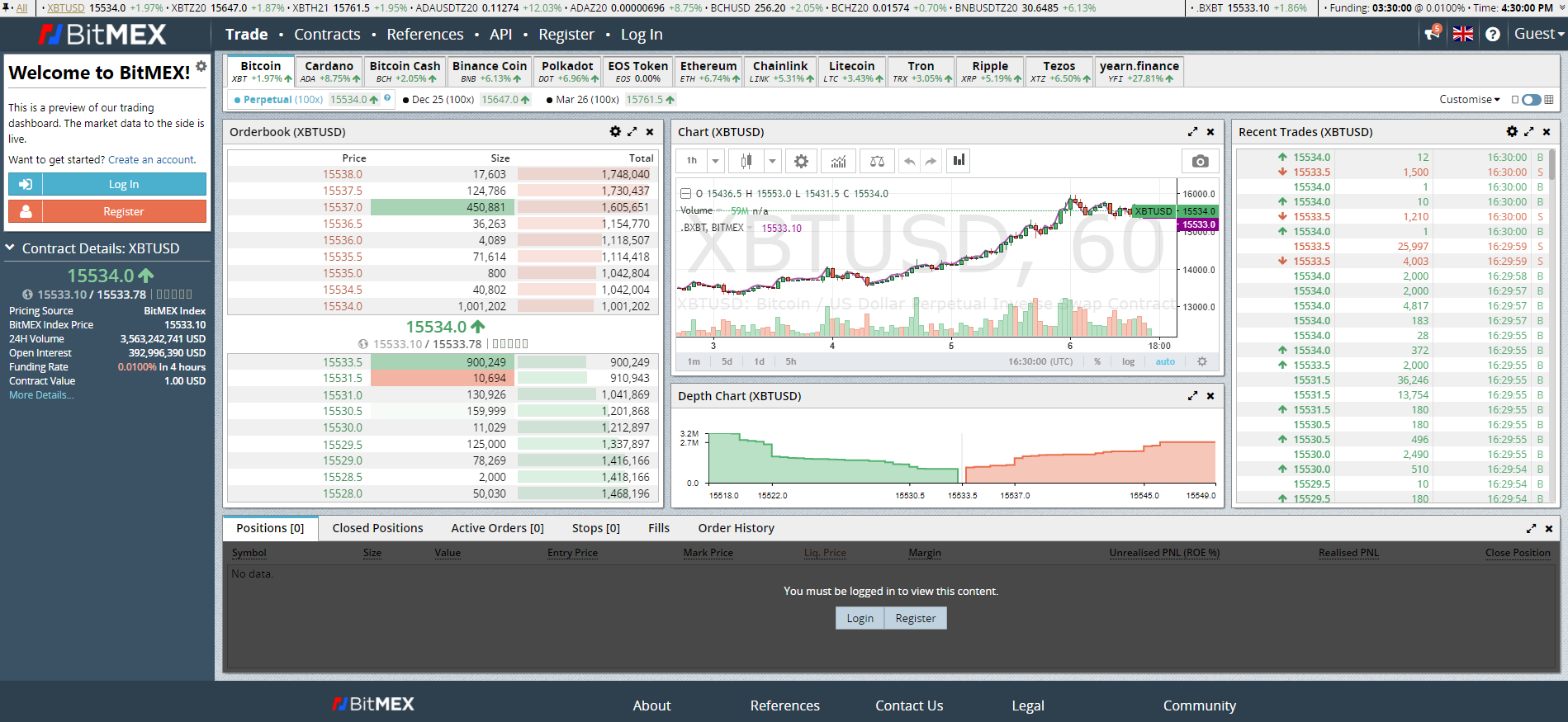Image resolution: width=1568 pixels, height=722 pixels.
Task: Click Login button in positions panel
Action: (x=860, y=618)
